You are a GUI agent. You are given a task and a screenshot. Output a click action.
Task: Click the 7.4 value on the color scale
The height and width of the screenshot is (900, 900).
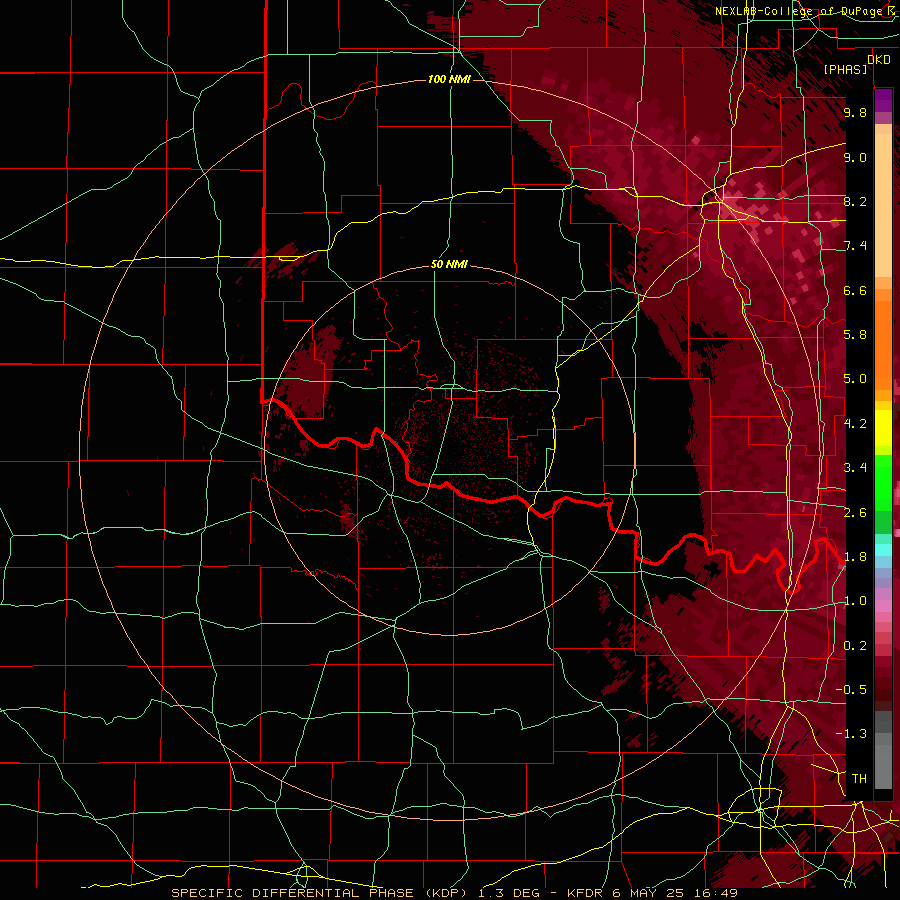coord(855,246)
